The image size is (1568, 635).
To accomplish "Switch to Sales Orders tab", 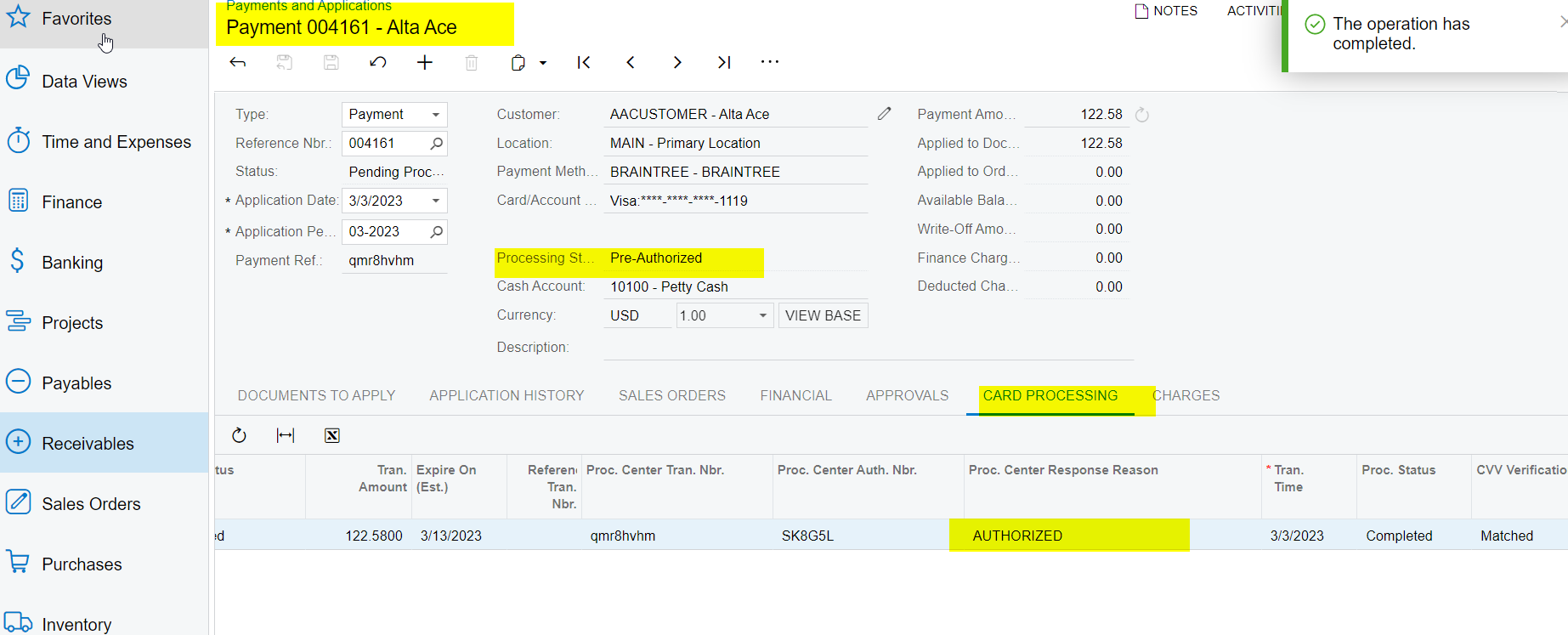I will point(672,395).
